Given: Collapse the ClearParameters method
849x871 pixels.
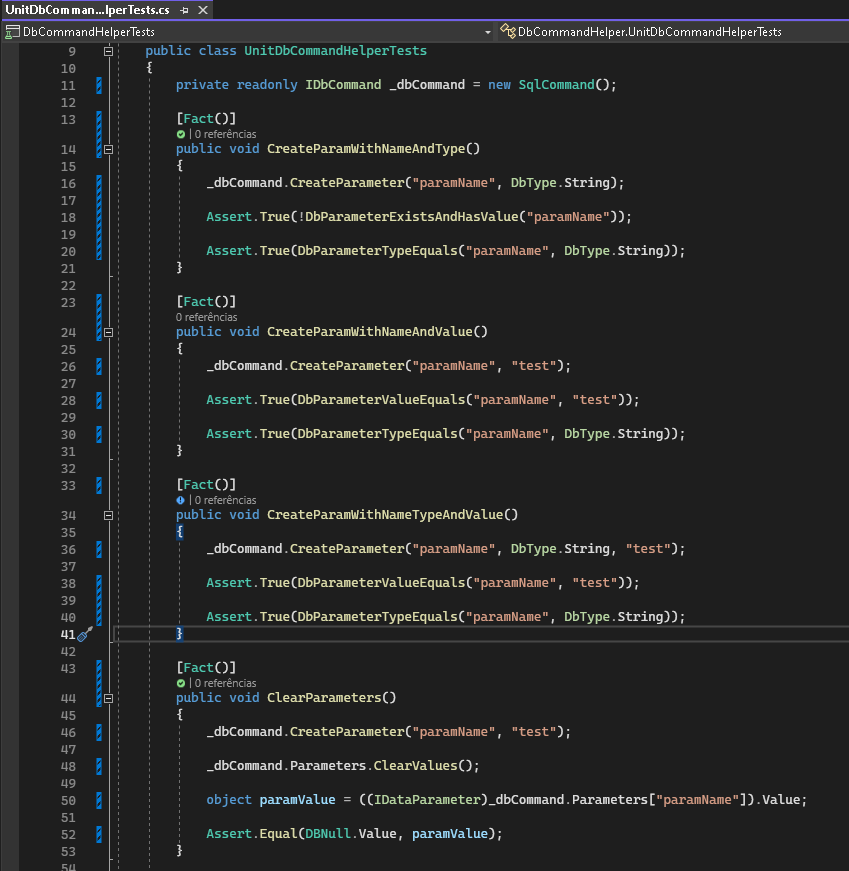Looking at the screenshot, I should [108, 699].
